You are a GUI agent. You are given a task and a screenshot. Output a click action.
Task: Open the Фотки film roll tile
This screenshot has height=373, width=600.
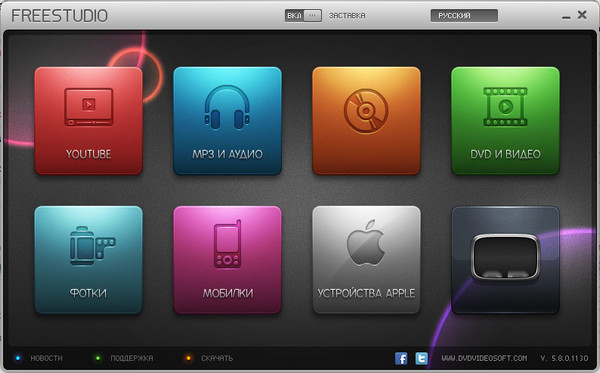point(88,260)
